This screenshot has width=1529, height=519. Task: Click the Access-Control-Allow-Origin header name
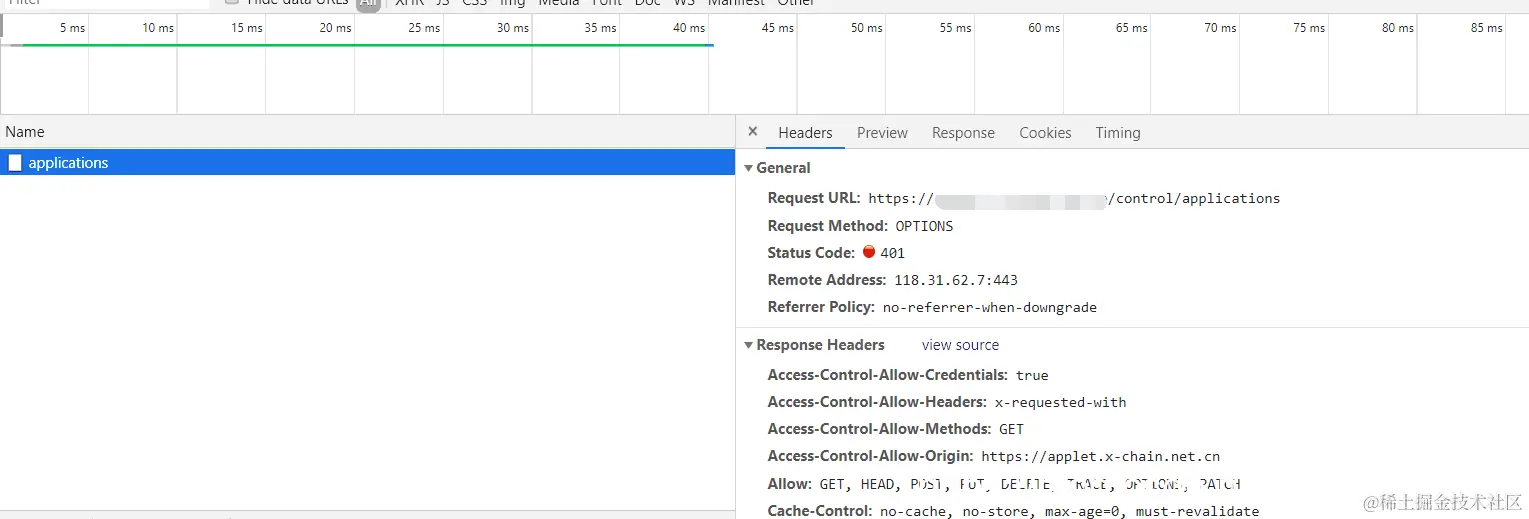(870, 456)
